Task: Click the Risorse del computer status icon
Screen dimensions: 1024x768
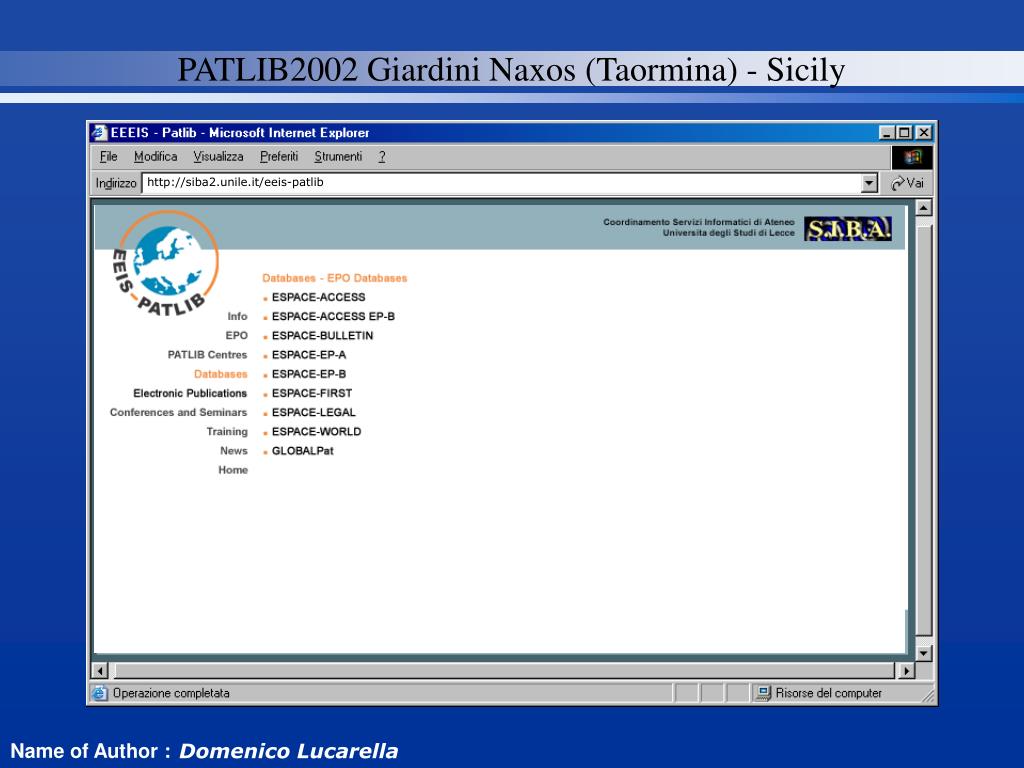Action: 762,693
